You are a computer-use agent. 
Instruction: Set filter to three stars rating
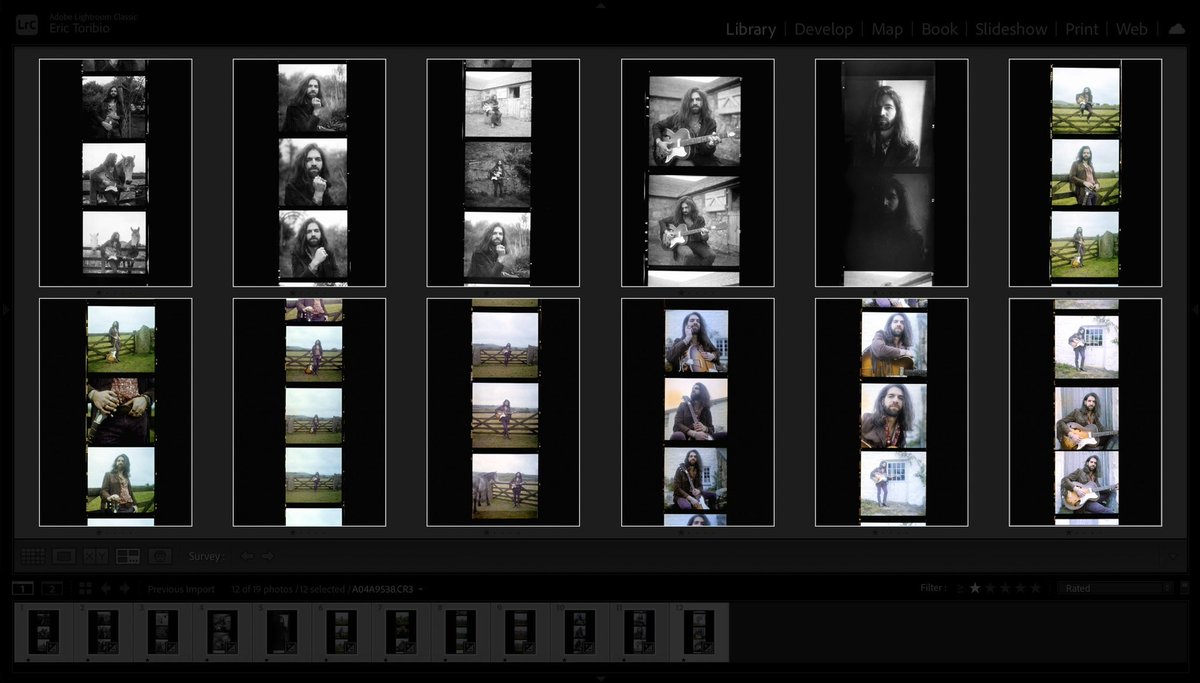pyautogui.click(x=1005, y=588)
